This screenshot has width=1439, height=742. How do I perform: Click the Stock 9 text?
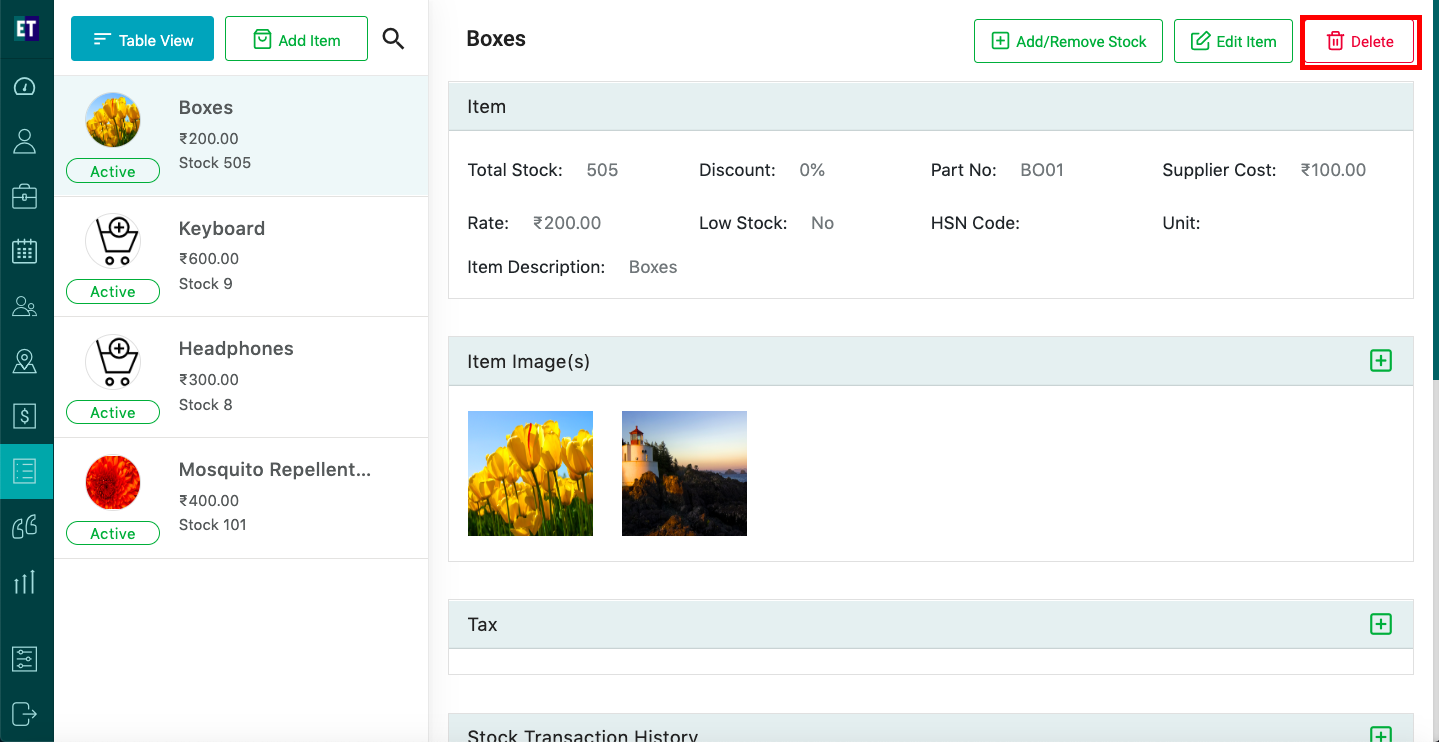coord(206,283)
